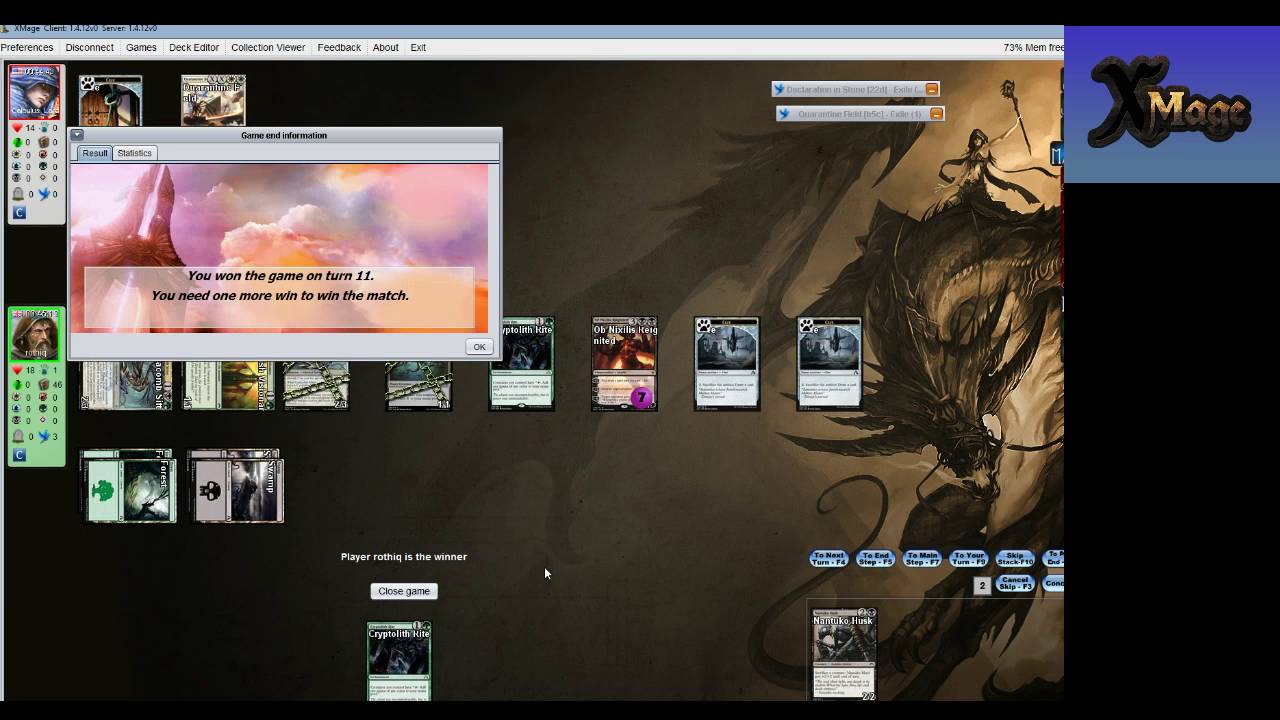Image resolution: width=1280 pixels, height=720 pixels.
Task: Click Quarantine Field exile window title
Action: (x=859, y=114)
